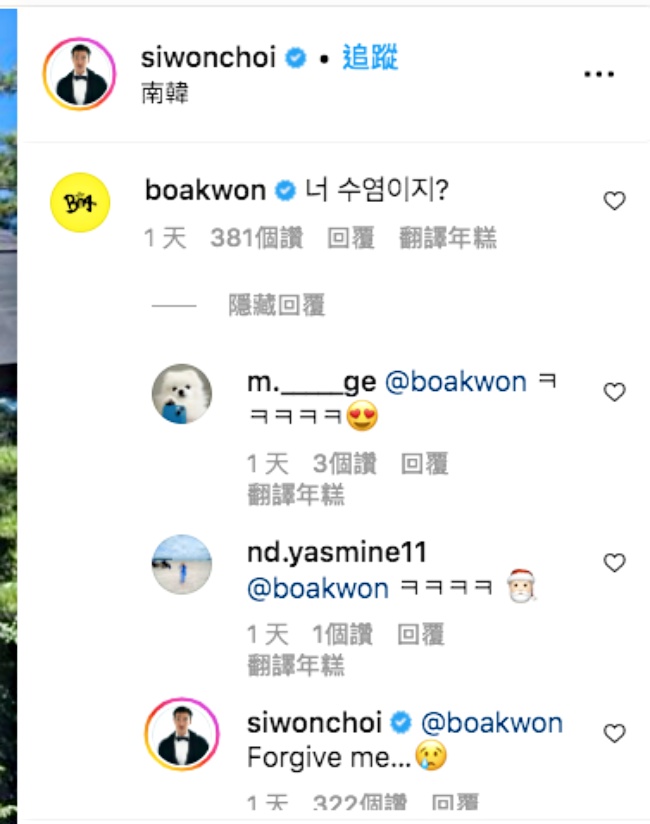
Task: Like m.____ge's reply heart icon
Action: [x=614, y=392]
